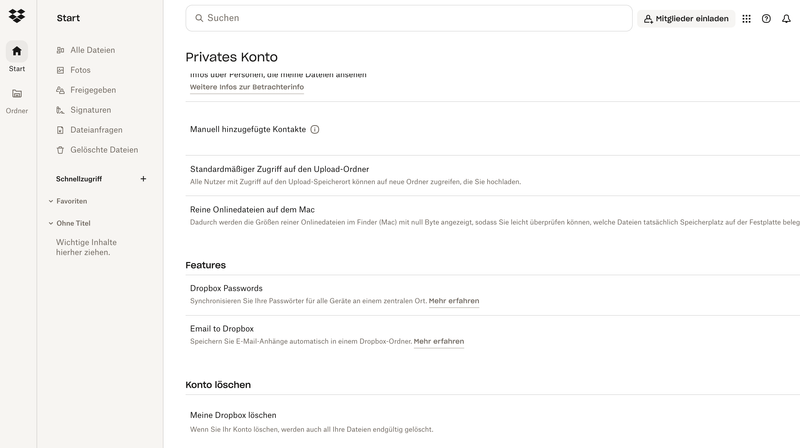Show info icon for Manuell hinzugefügte Kontakte

[x=315, y=129]
